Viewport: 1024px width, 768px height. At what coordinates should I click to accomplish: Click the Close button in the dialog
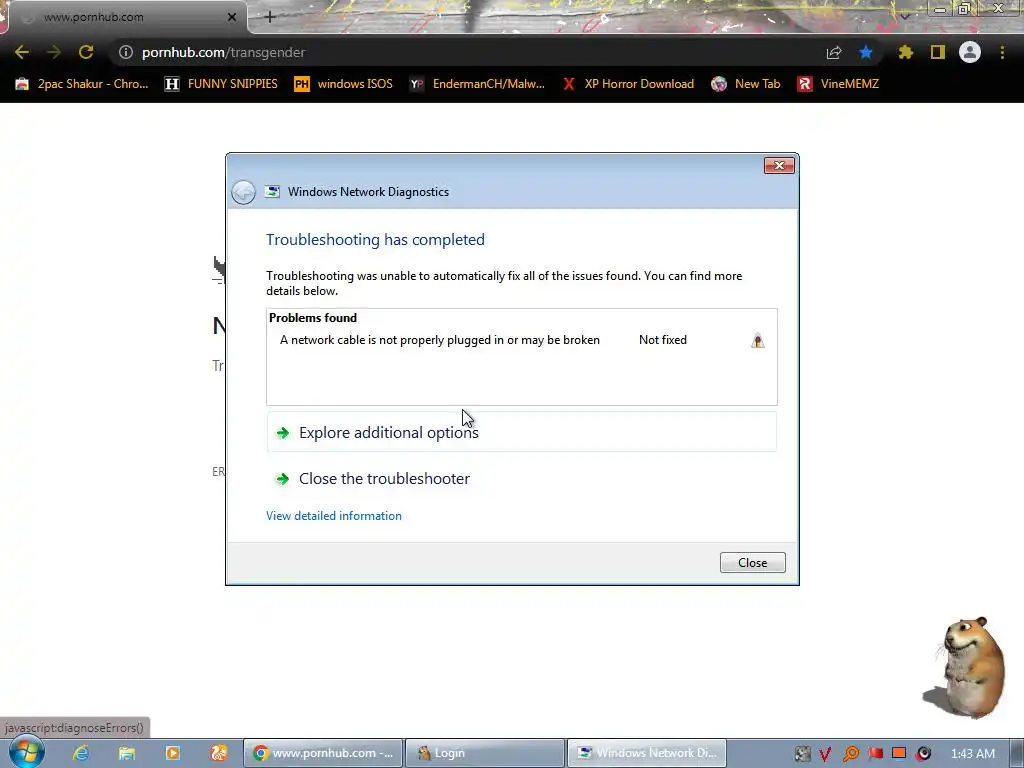coord(752,562)
